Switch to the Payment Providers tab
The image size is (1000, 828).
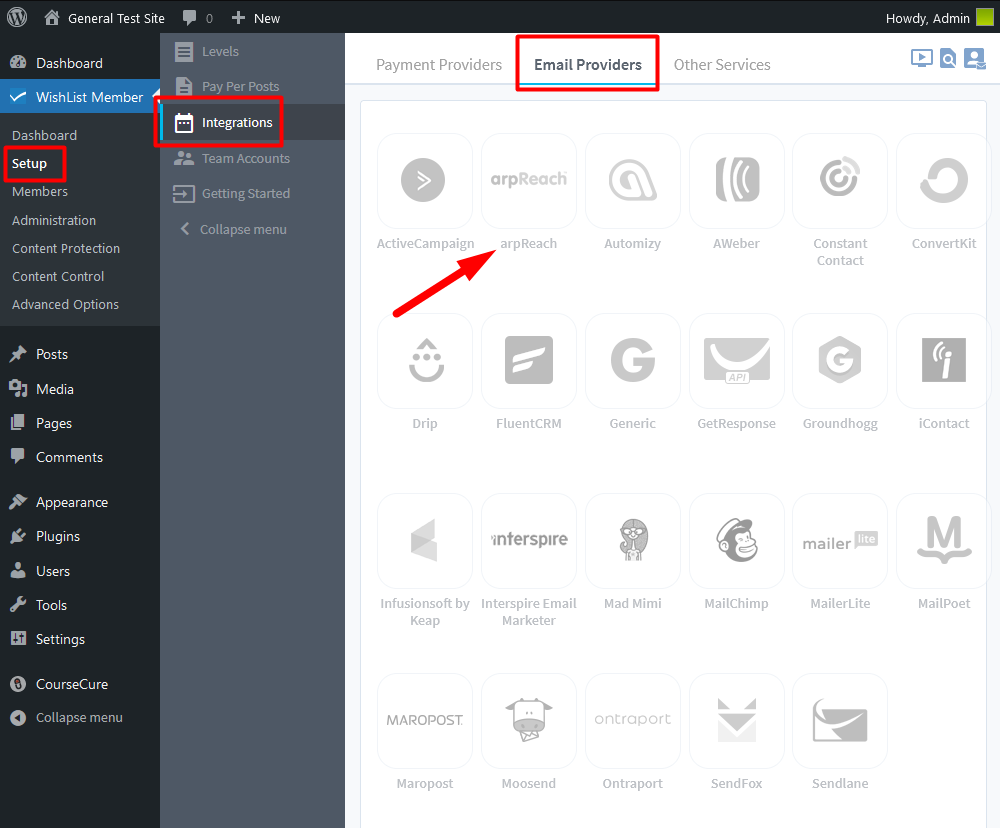pos(439,64)
